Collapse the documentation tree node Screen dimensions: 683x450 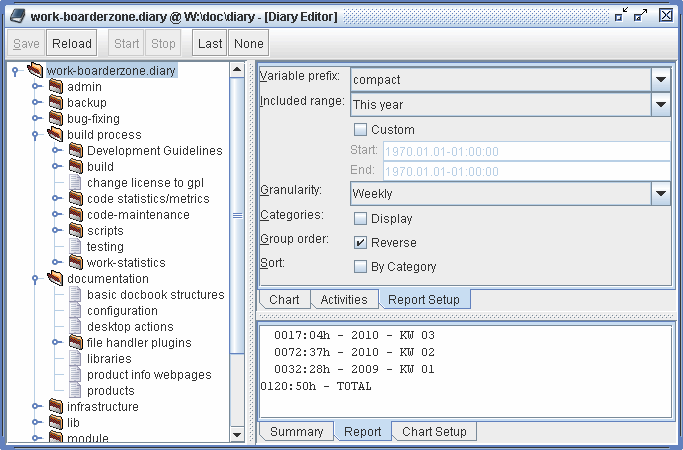tap(35, 279)
